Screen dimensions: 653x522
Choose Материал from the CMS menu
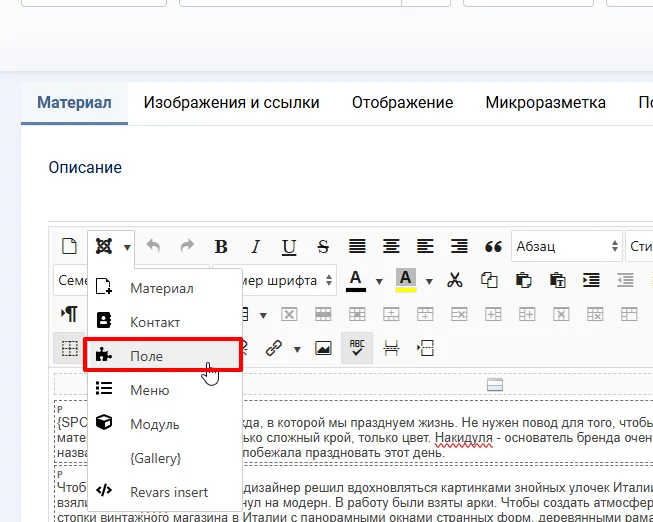tap(165, 288)
